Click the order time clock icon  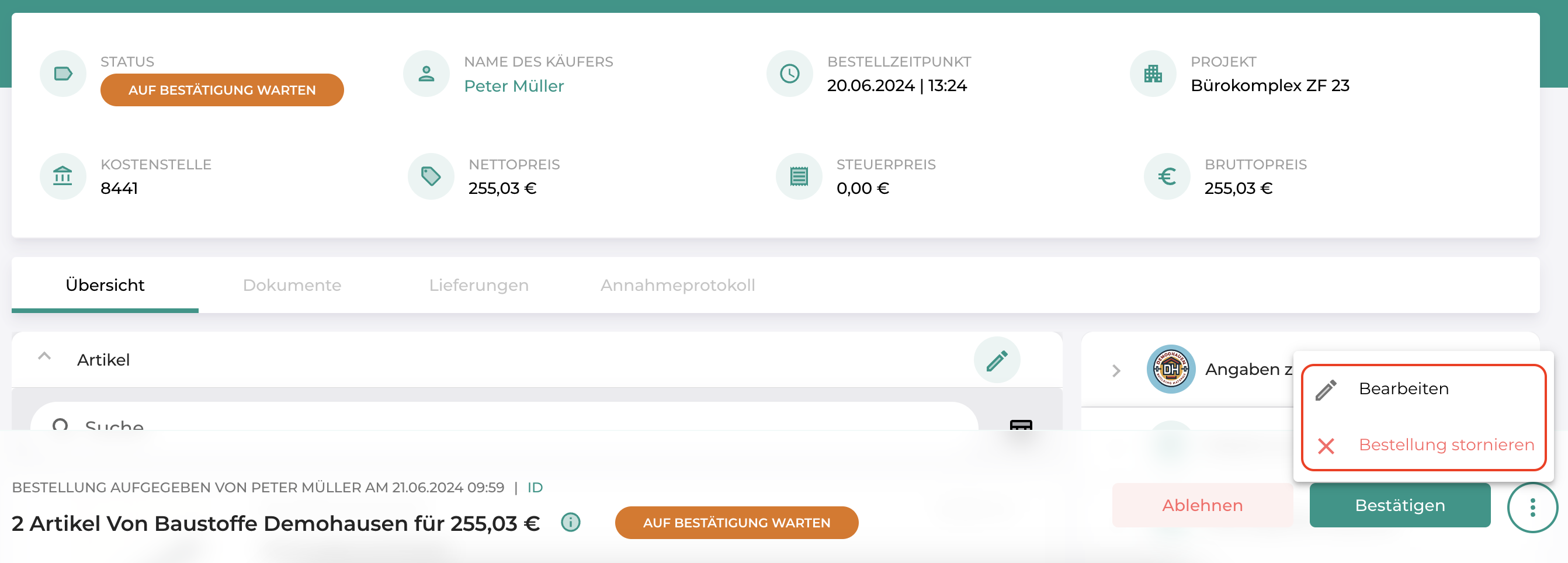(789, 74)
